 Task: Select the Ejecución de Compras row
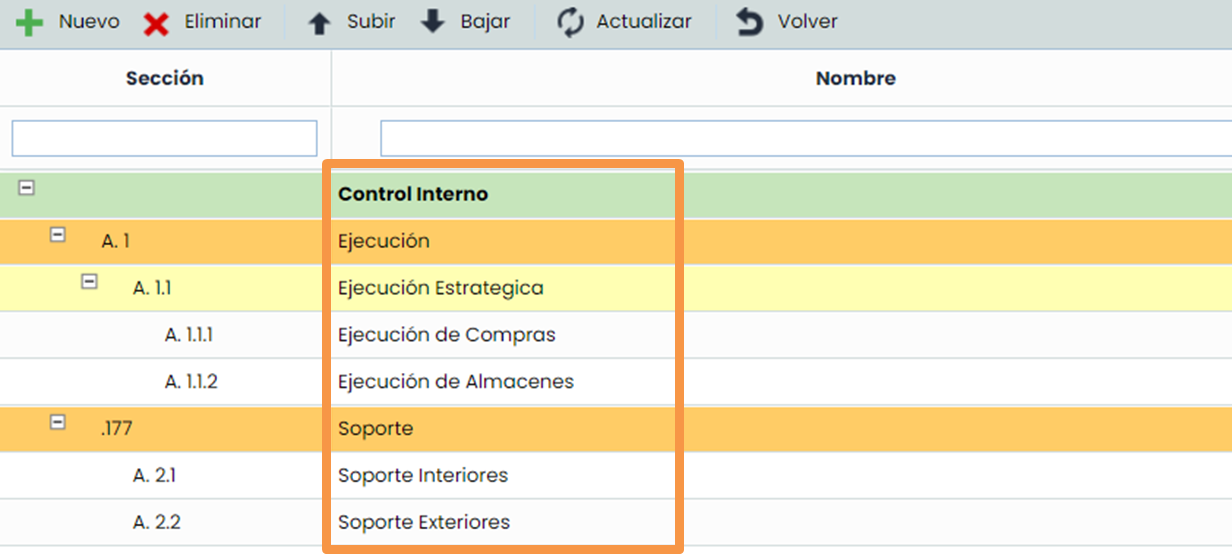click(x=446, y=335)
